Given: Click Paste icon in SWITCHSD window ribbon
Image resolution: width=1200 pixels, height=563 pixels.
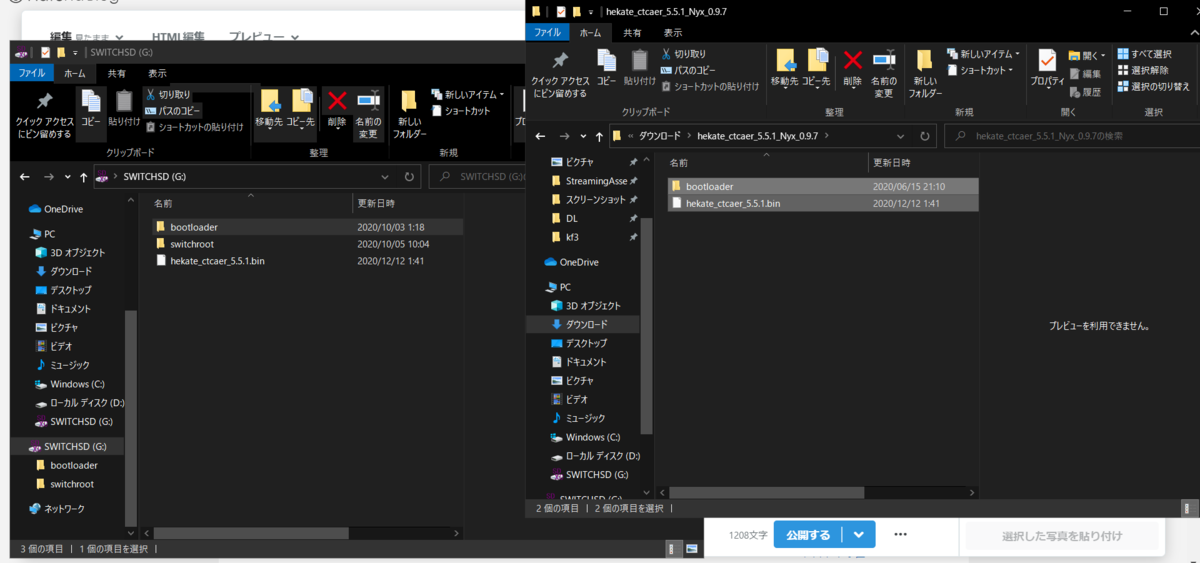Looking at the screenshot, I should [x=124, y=108].
